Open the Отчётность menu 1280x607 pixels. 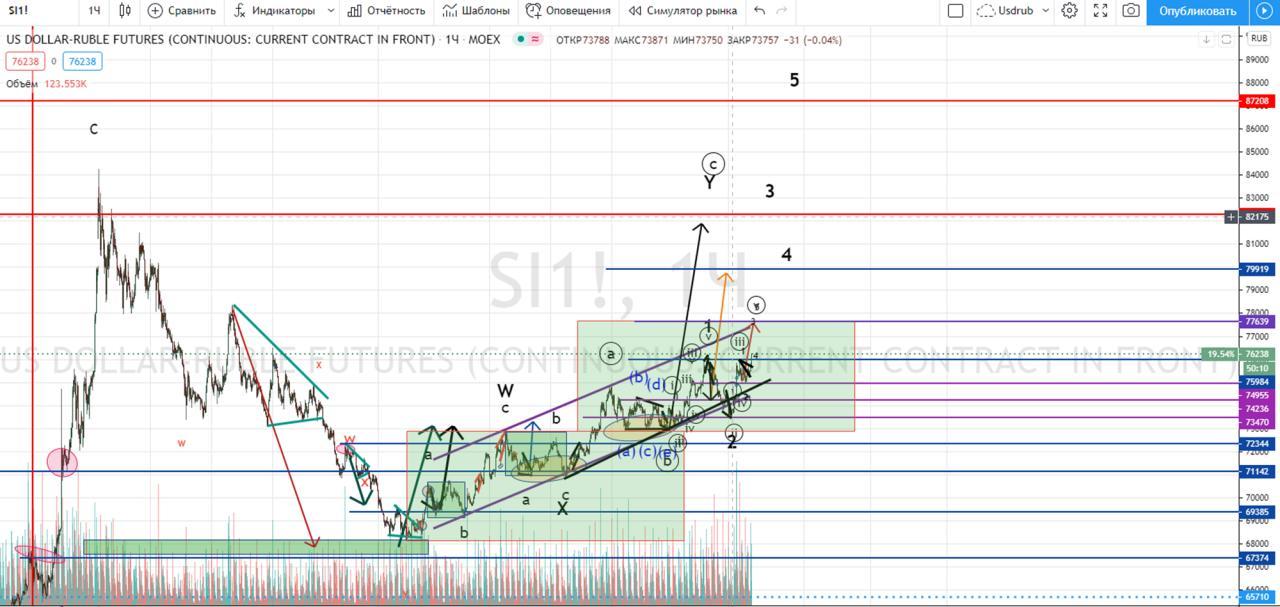(386, 11)
